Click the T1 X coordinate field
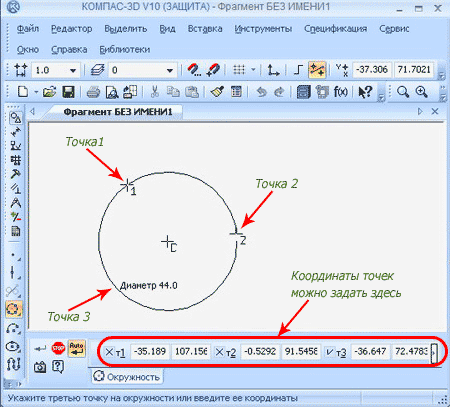 tap(150, 352)
